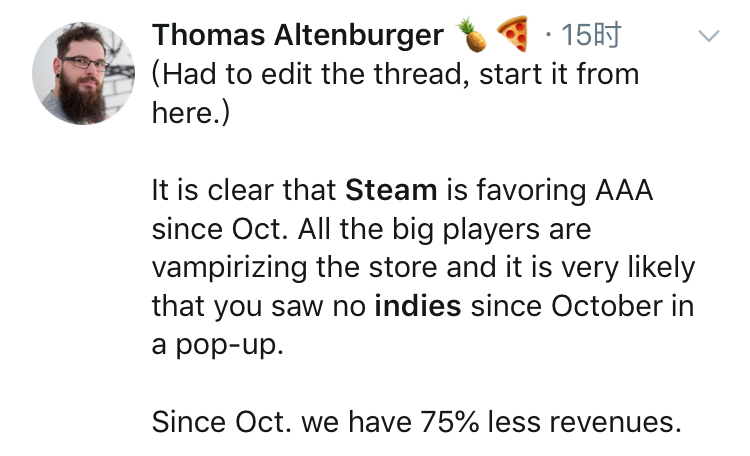Viewport: 750px width, 456px height.
Task: Select the line starting "(Had to edit"
Action: pos(396,75)
